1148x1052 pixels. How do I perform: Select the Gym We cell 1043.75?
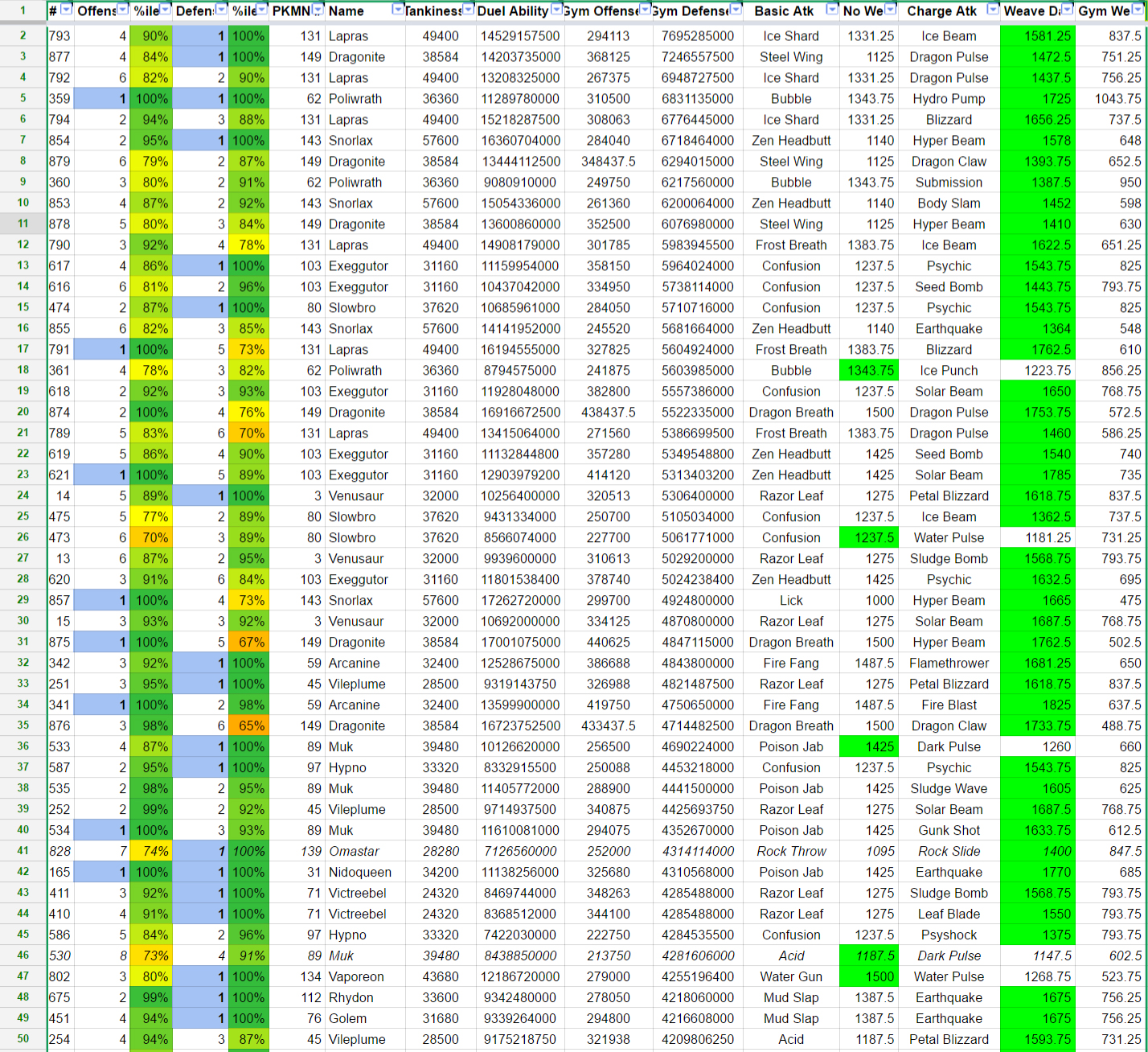1111,99
